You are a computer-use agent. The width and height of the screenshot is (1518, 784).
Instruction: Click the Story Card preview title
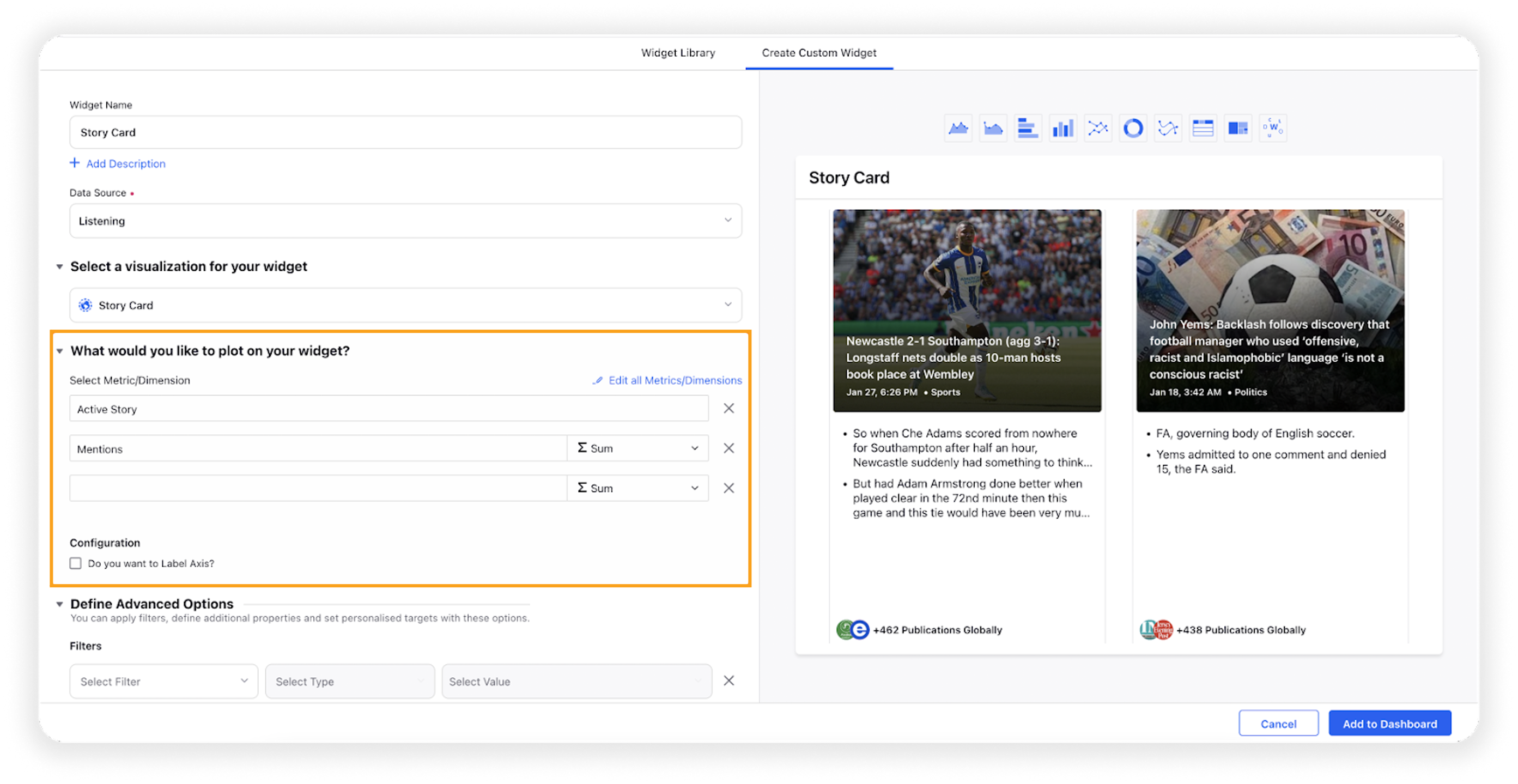(849, 177)
